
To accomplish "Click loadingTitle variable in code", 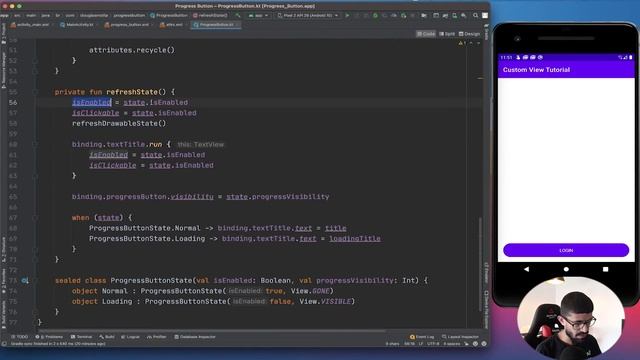I will [x=355, y=239].
